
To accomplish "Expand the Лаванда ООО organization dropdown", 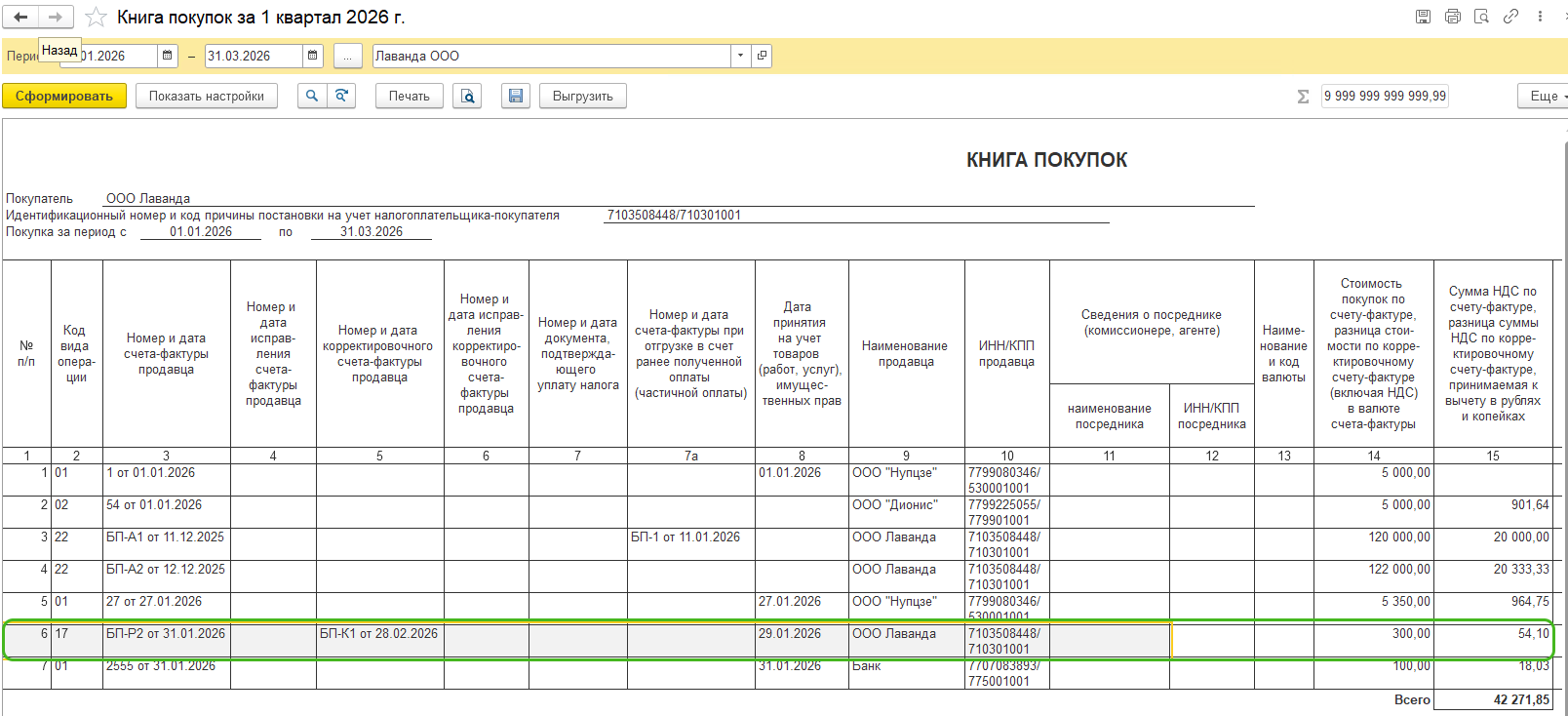I will (x=741, y=56).
